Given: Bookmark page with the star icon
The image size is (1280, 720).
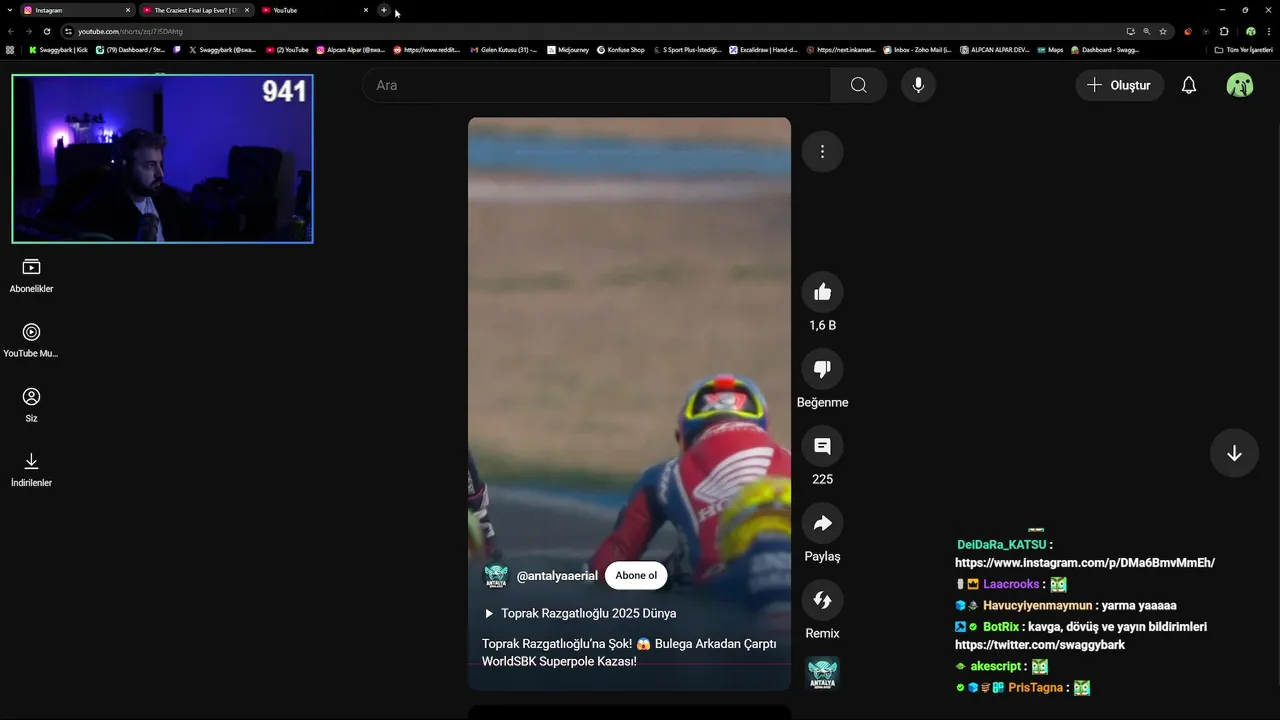Looking at the screenshot, I should tap(1163, 31).
